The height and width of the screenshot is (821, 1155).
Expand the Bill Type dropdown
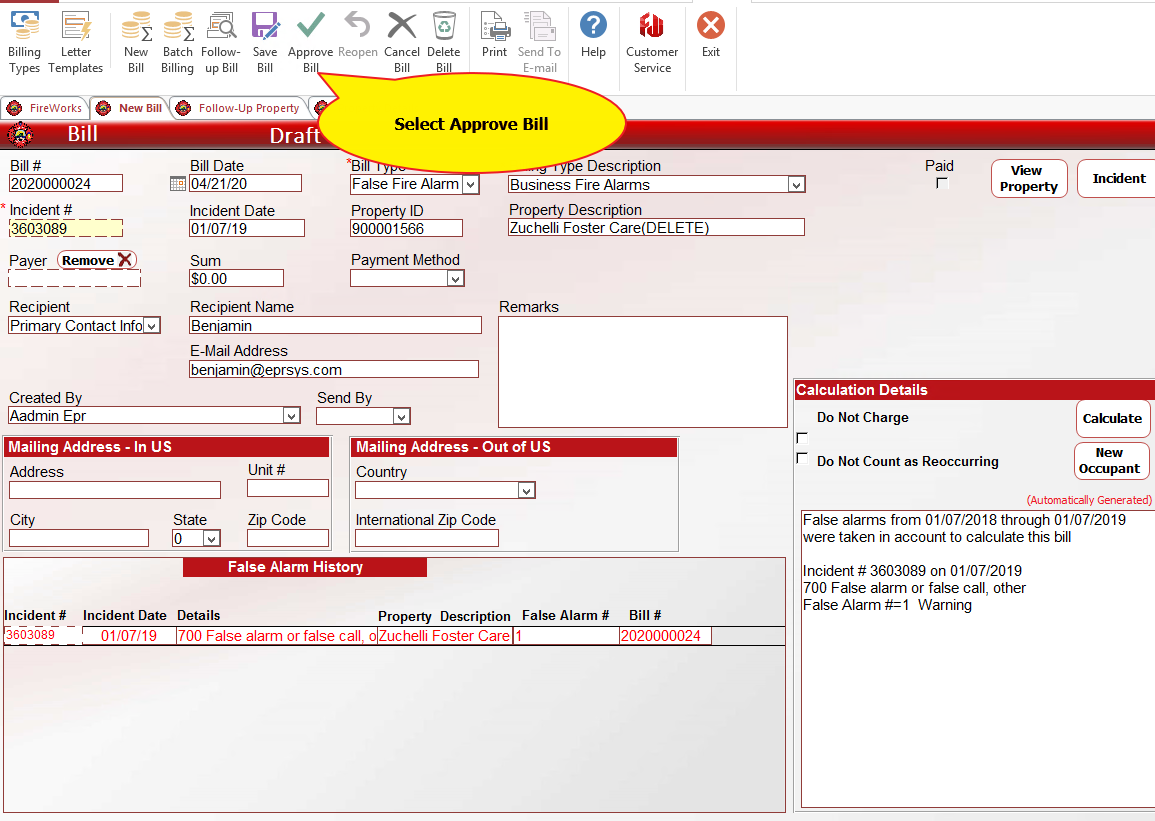click(x=471, y=184)
